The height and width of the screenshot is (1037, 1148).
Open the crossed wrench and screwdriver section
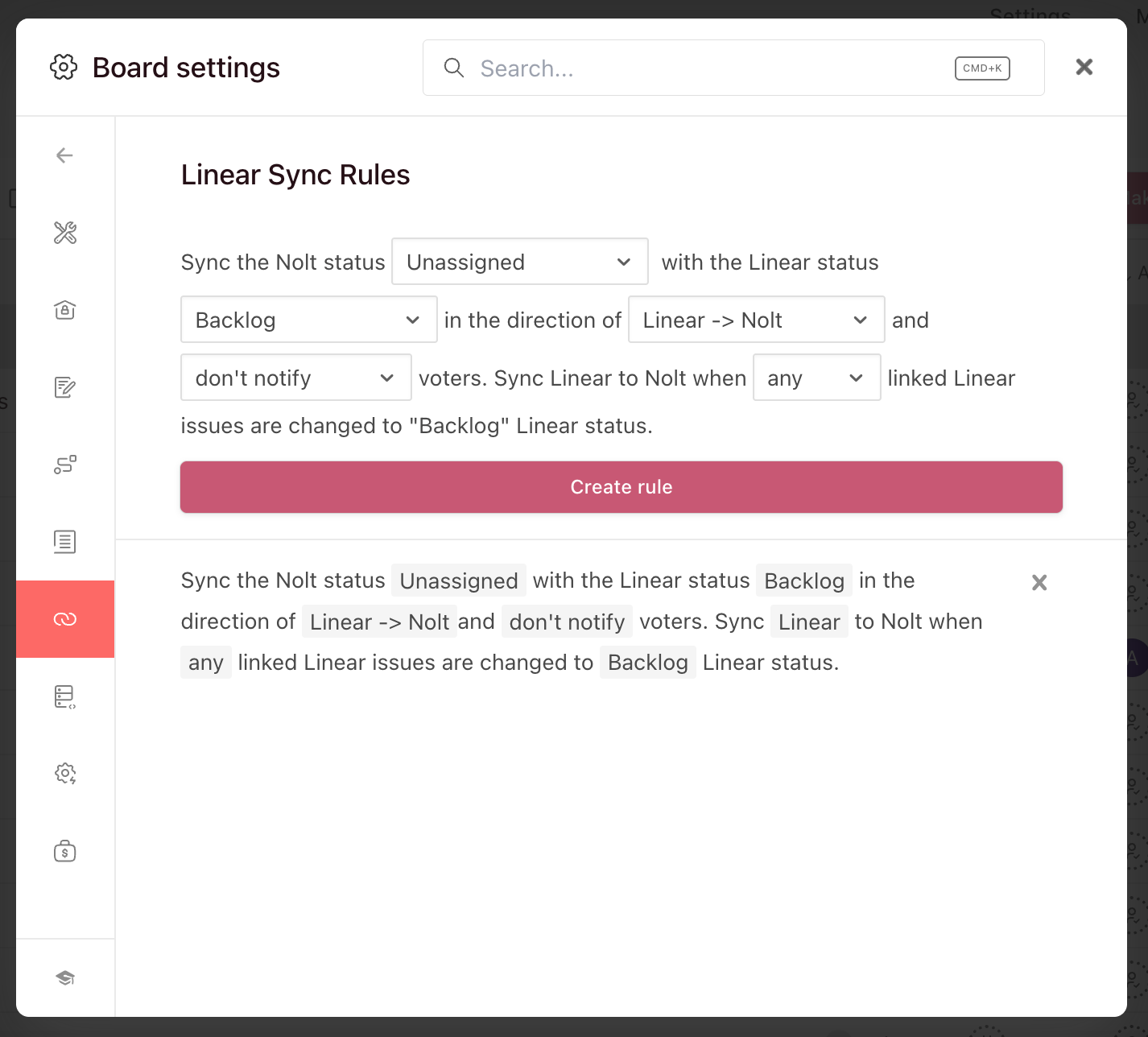point(65,233)
